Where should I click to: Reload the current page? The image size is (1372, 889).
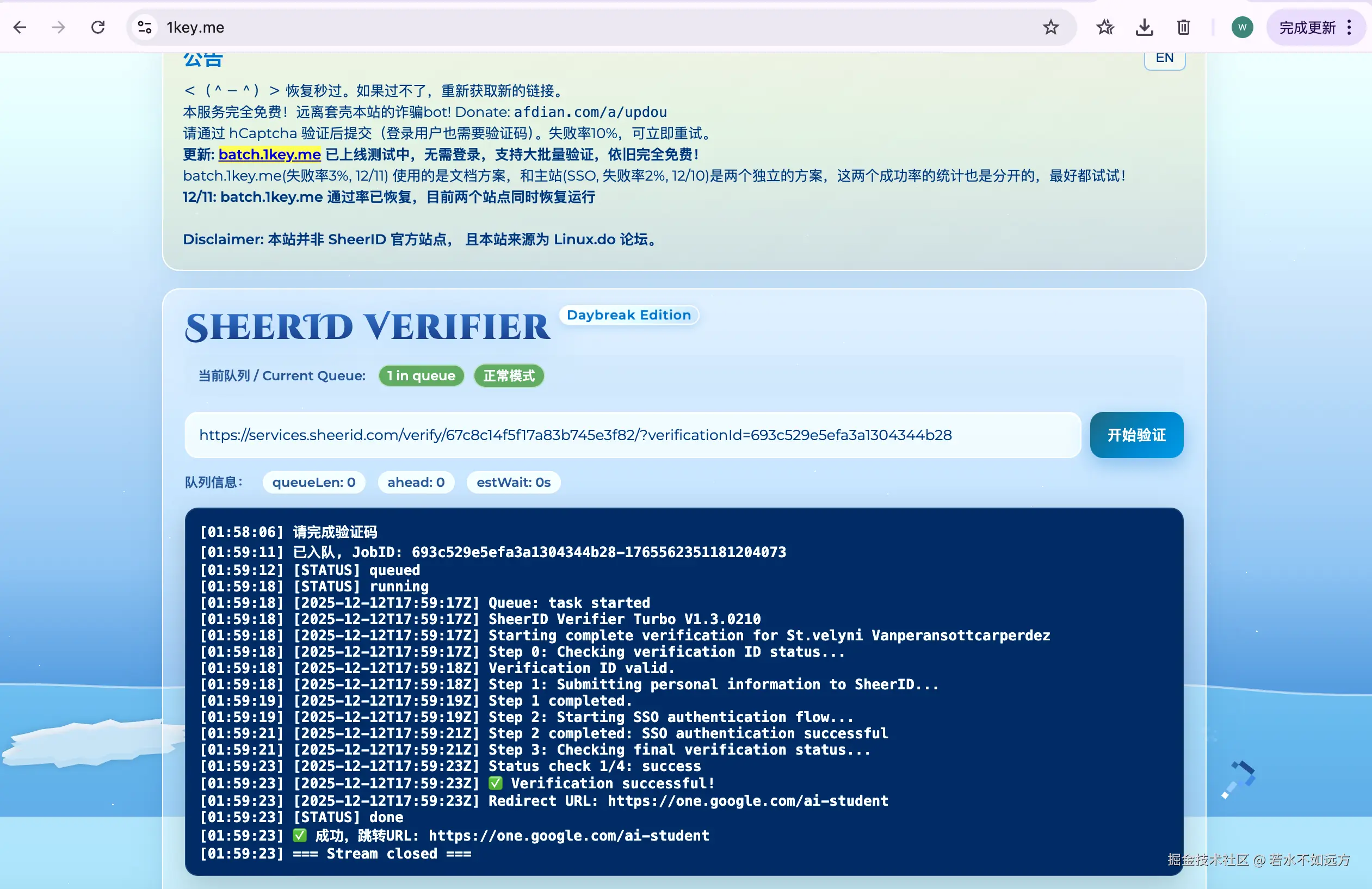[98, 27]
